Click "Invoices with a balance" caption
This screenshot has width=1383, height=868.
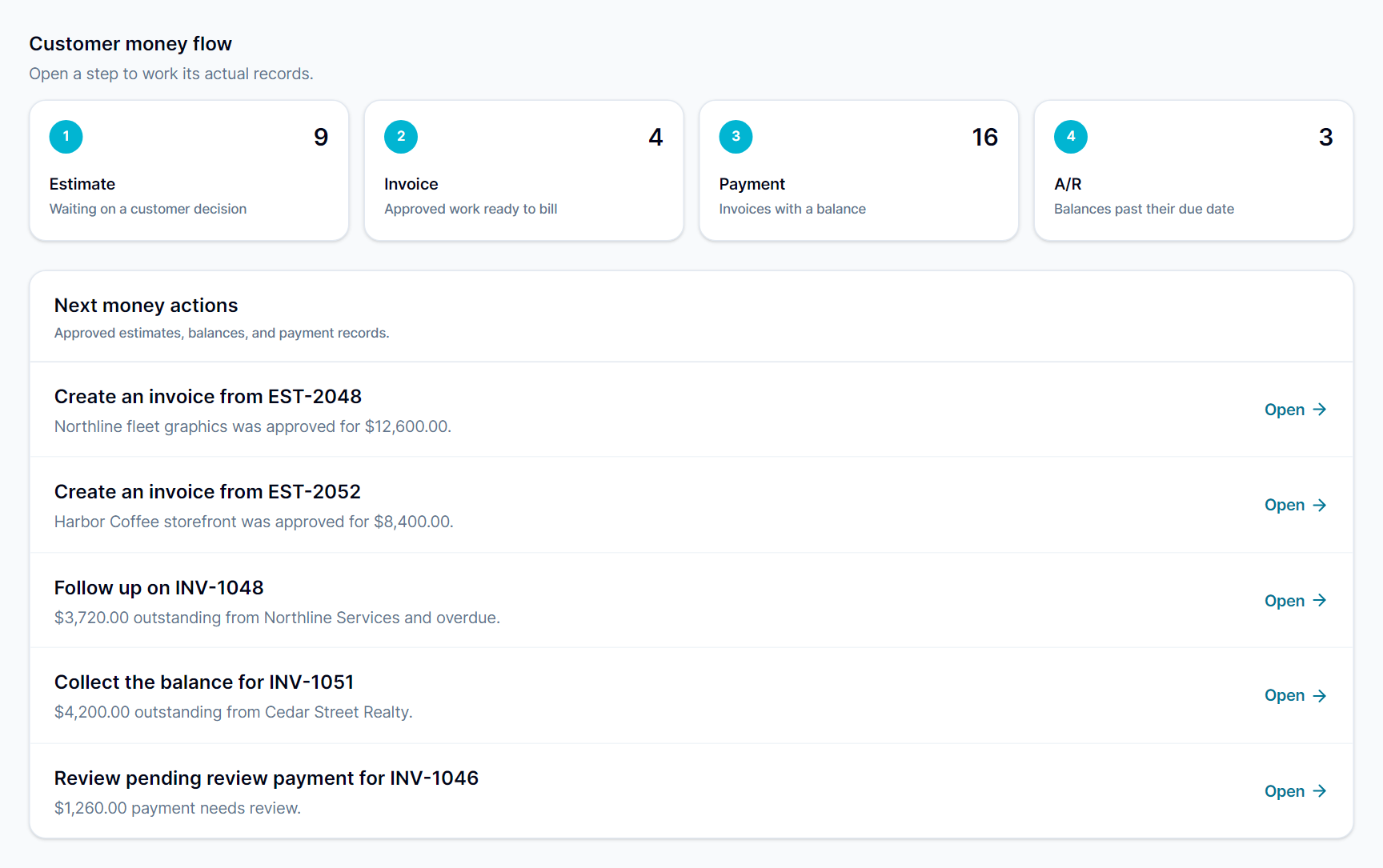click(x=792, y=209)
